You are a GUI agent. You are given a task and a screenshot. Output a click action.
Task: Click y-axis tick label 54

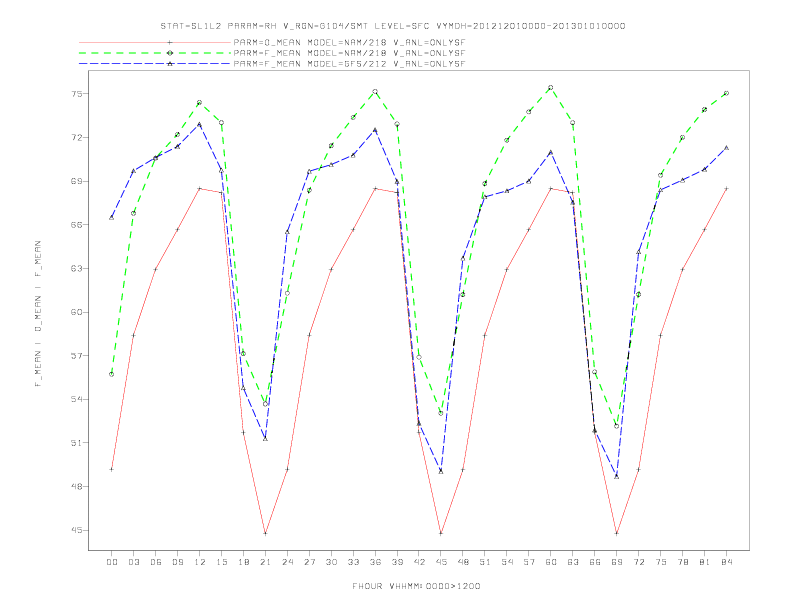click(77, 399)
